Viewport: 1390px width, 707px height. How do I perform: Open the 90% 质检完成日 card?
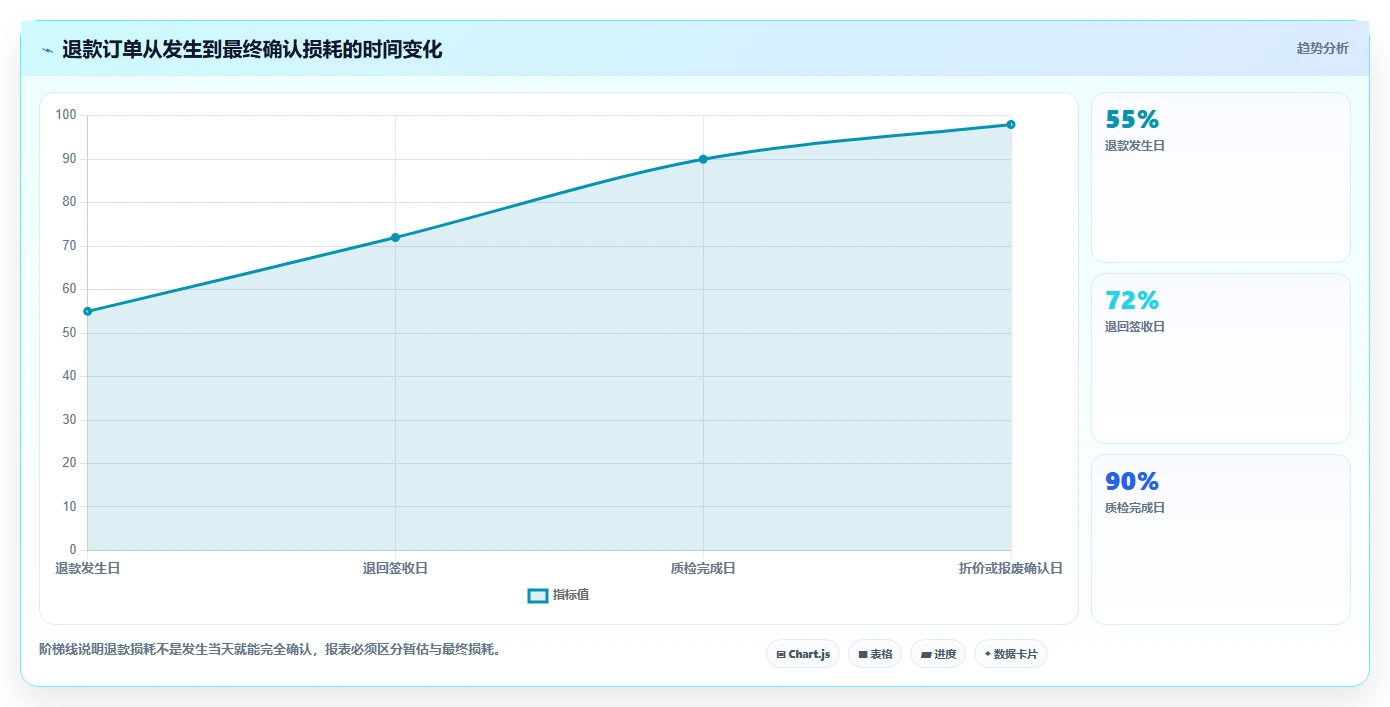pyautogui.click(x=1221, y=539)
